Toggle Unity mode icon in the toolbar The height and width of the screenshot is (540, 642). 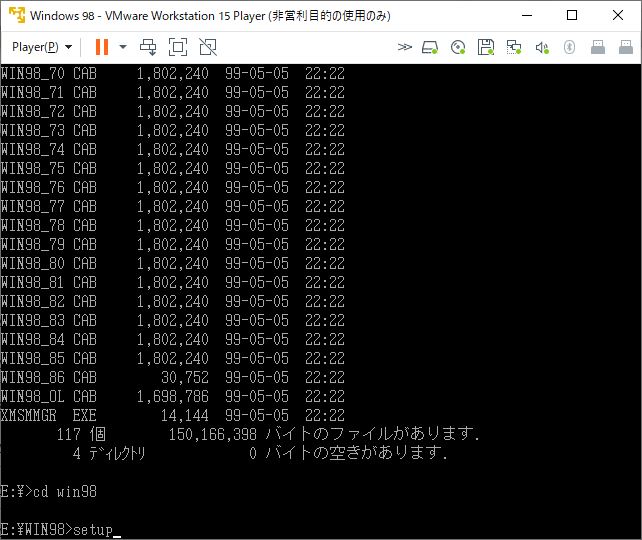pos(208,47)
